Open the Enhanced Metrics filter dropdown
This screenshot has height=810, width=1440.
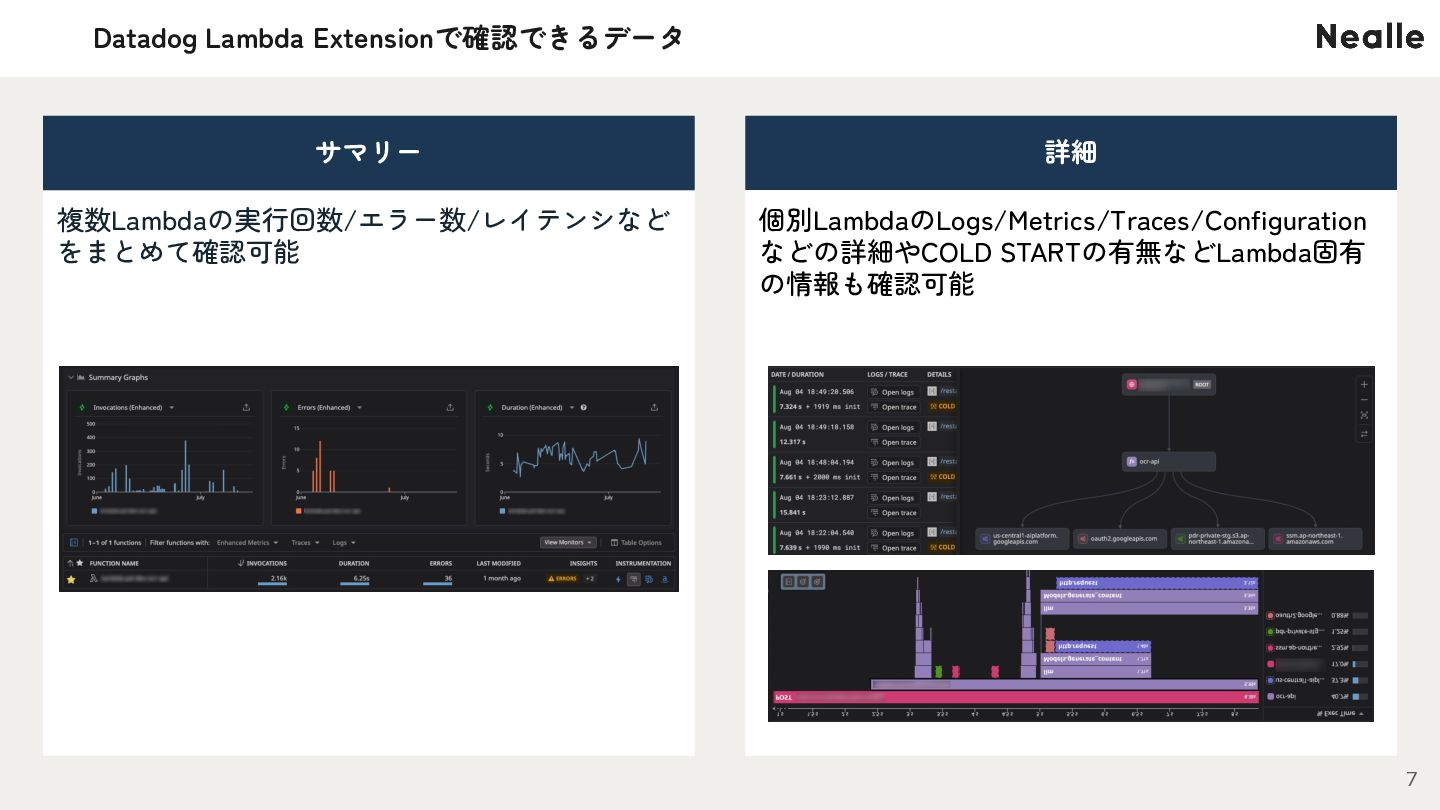point(247,542)
